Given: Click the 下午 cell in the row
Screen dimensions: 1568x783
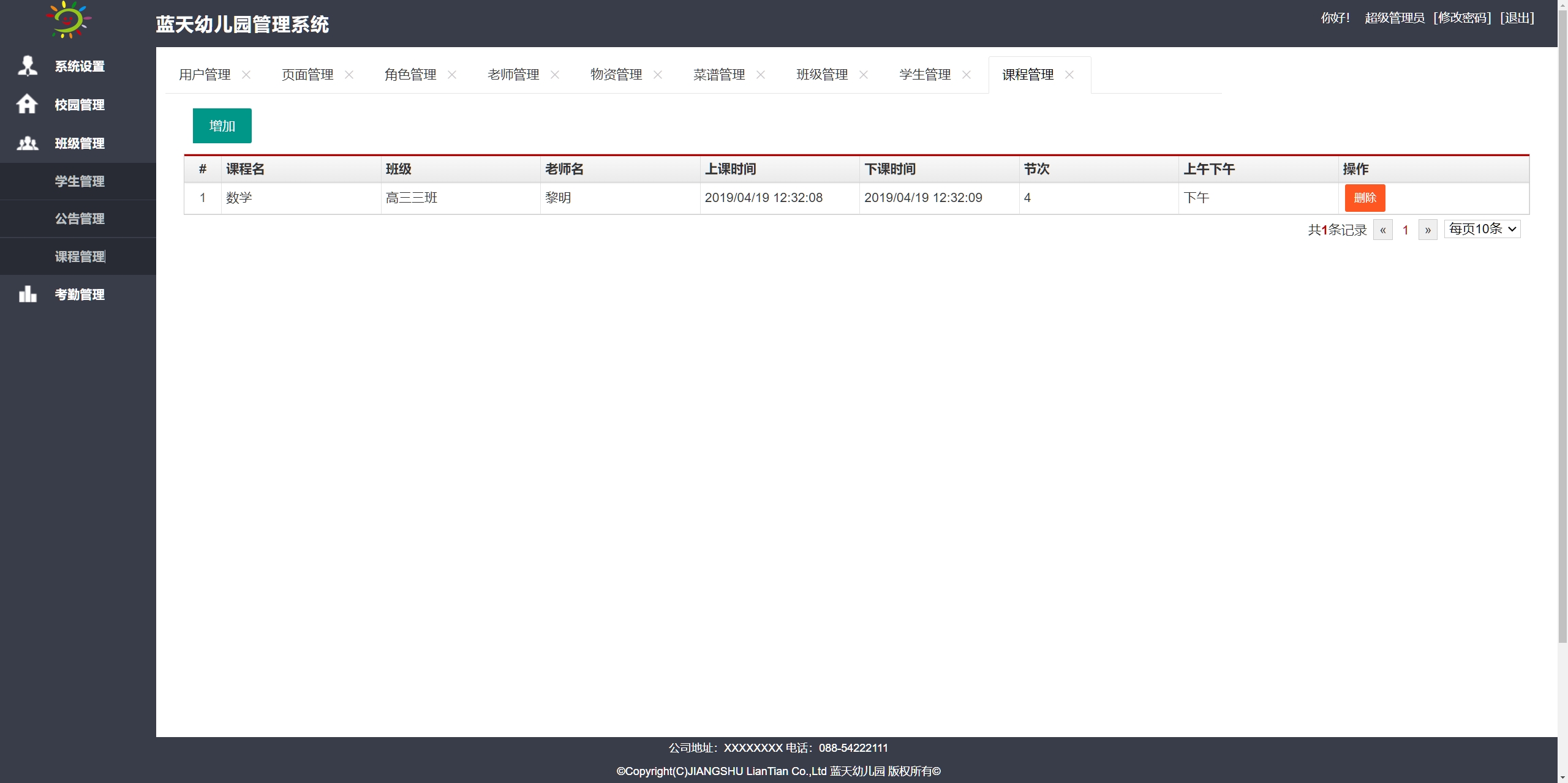Looking at the screenshot, I should pyautogui.click(x=1258, y=198).
